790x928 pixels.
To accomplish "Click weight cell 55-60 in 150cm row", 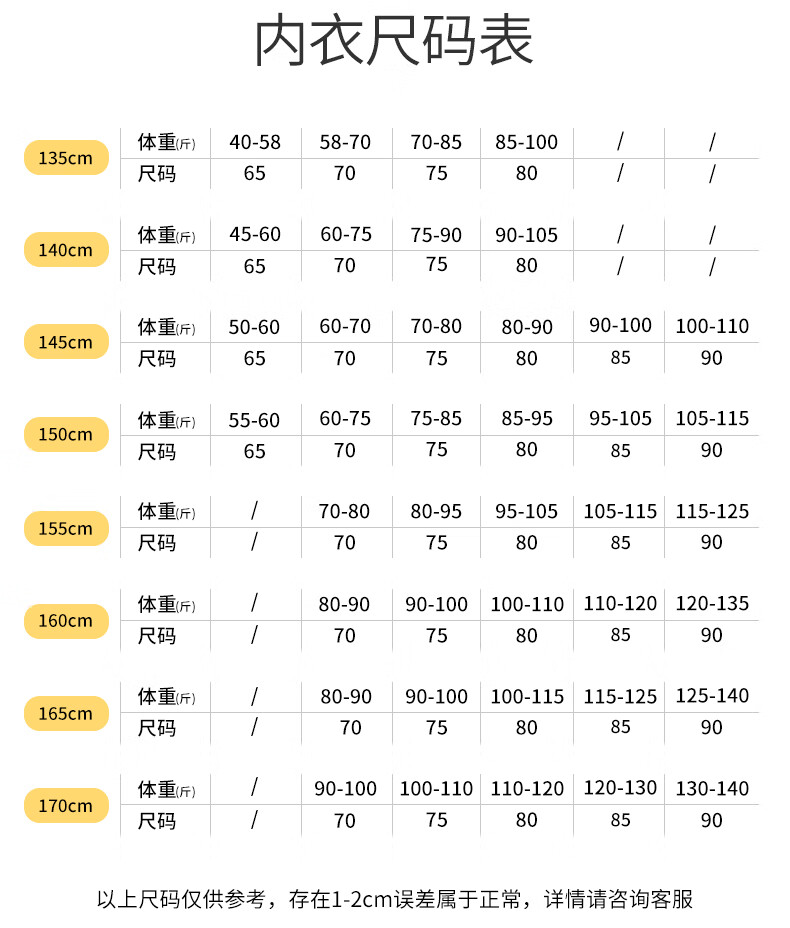I will click(x=254, y=420).
